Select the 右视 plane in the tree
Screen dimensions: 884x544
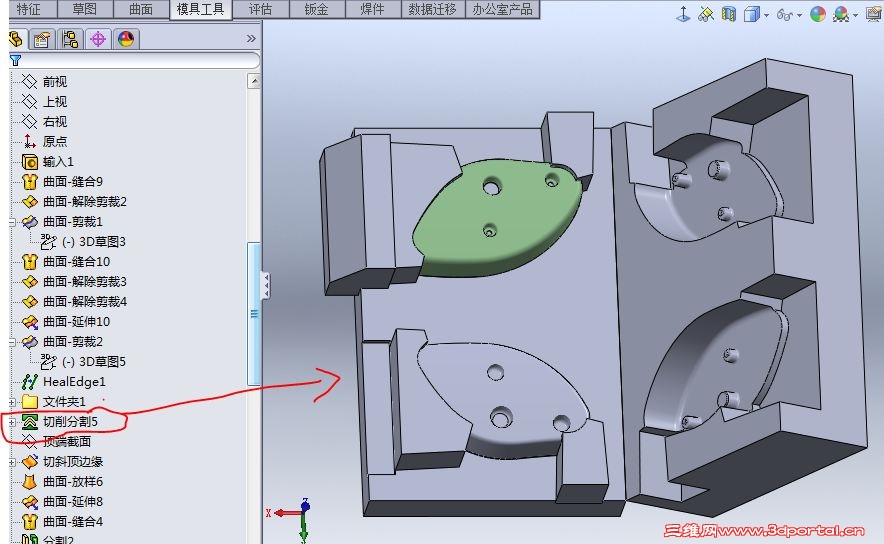pos(55,121)
